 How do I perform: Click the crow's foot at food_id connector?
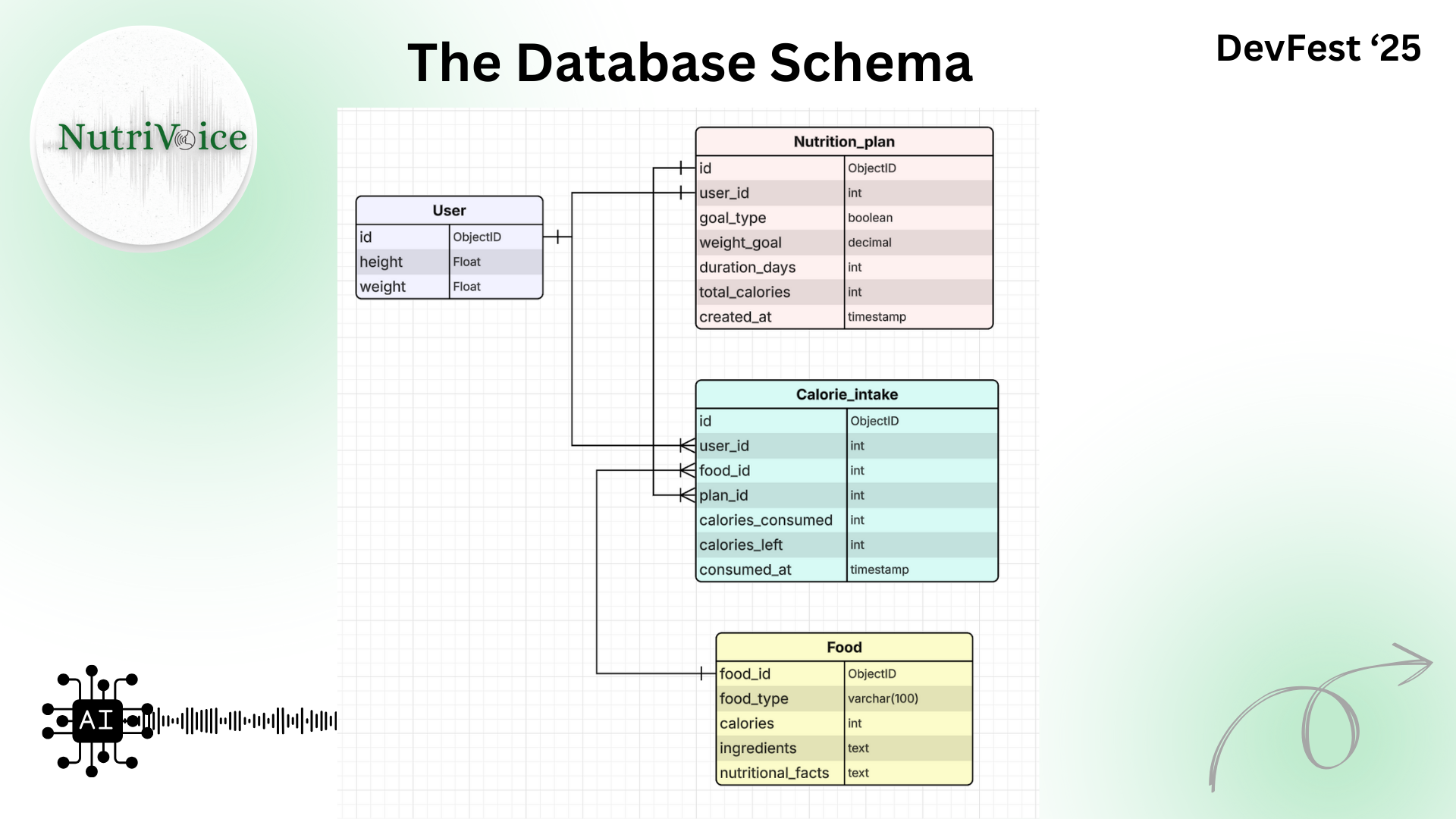click(687, 471)
